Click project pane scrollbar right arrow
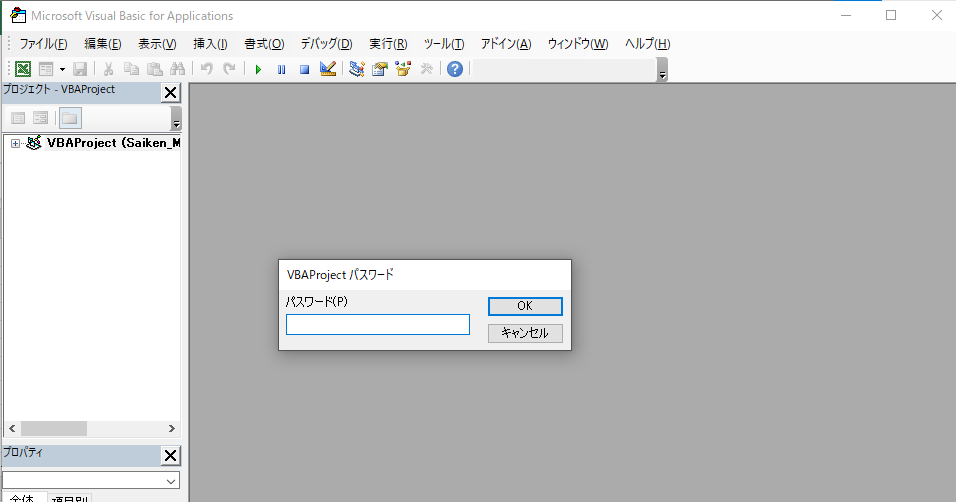956x502 pixels. click(x=172, y=429)
